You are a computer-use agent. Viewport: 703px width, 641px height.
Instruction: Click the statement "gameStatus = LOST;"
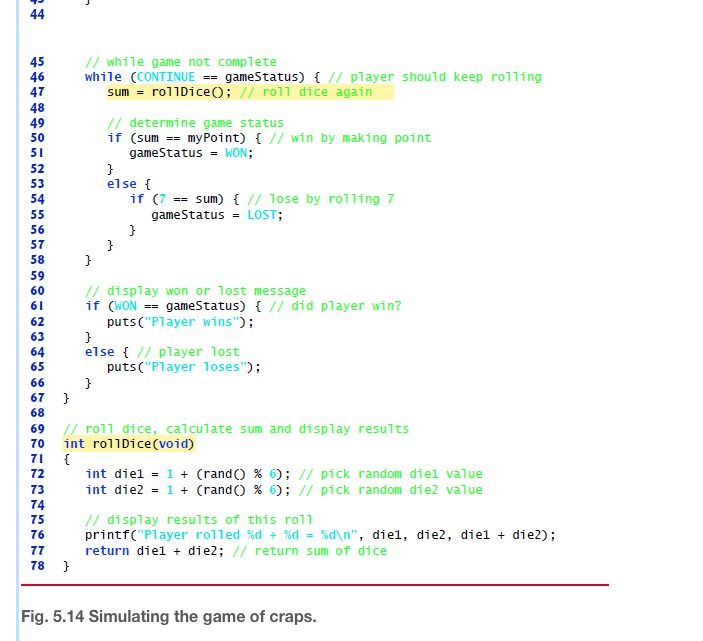[217, 215]
